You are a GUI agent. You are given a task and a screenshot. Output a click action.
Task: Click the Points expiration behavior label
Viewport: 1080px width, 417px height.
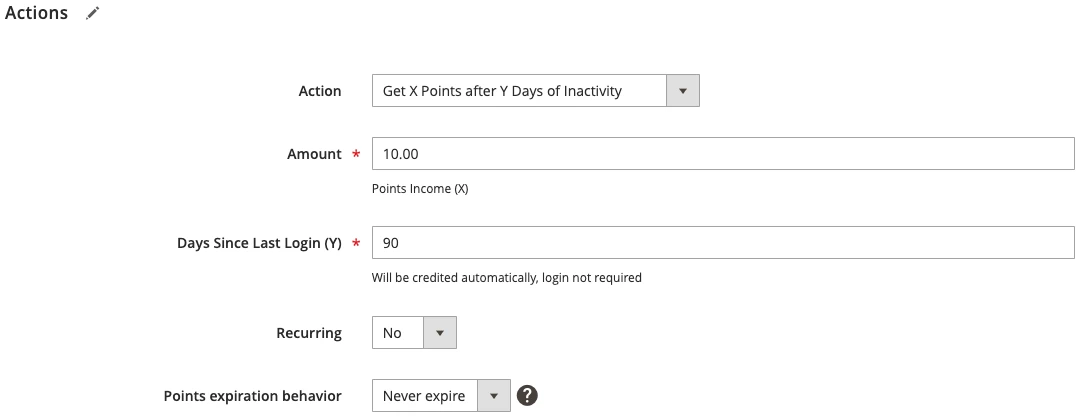coord(252,396)
